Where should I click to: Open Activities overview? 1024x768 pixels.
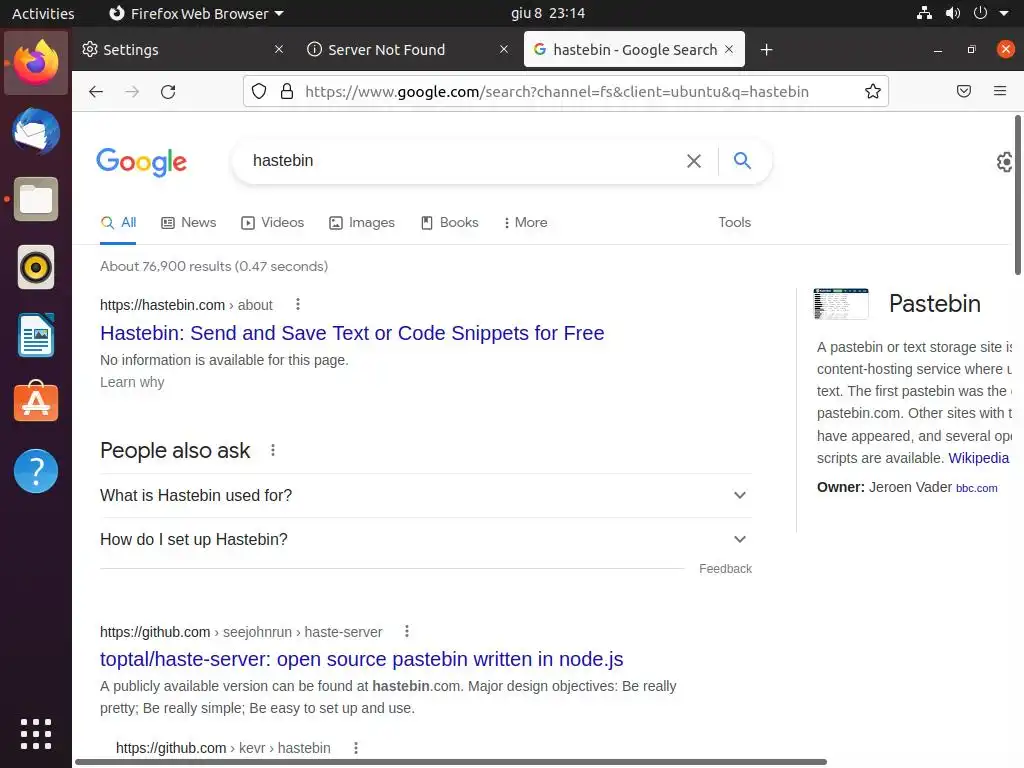coord(43,13)
